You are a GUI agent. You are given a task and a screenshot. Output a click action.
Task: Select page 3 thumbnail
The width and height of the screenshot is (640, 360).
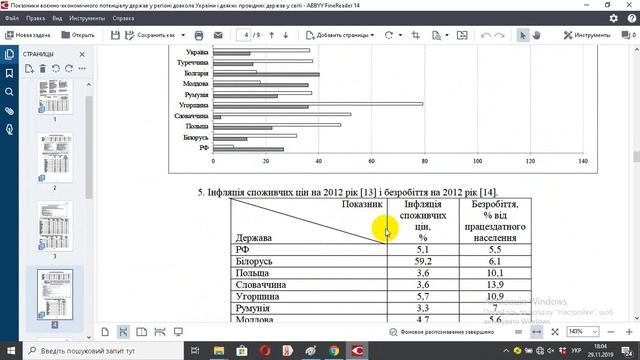pos(55,226)
